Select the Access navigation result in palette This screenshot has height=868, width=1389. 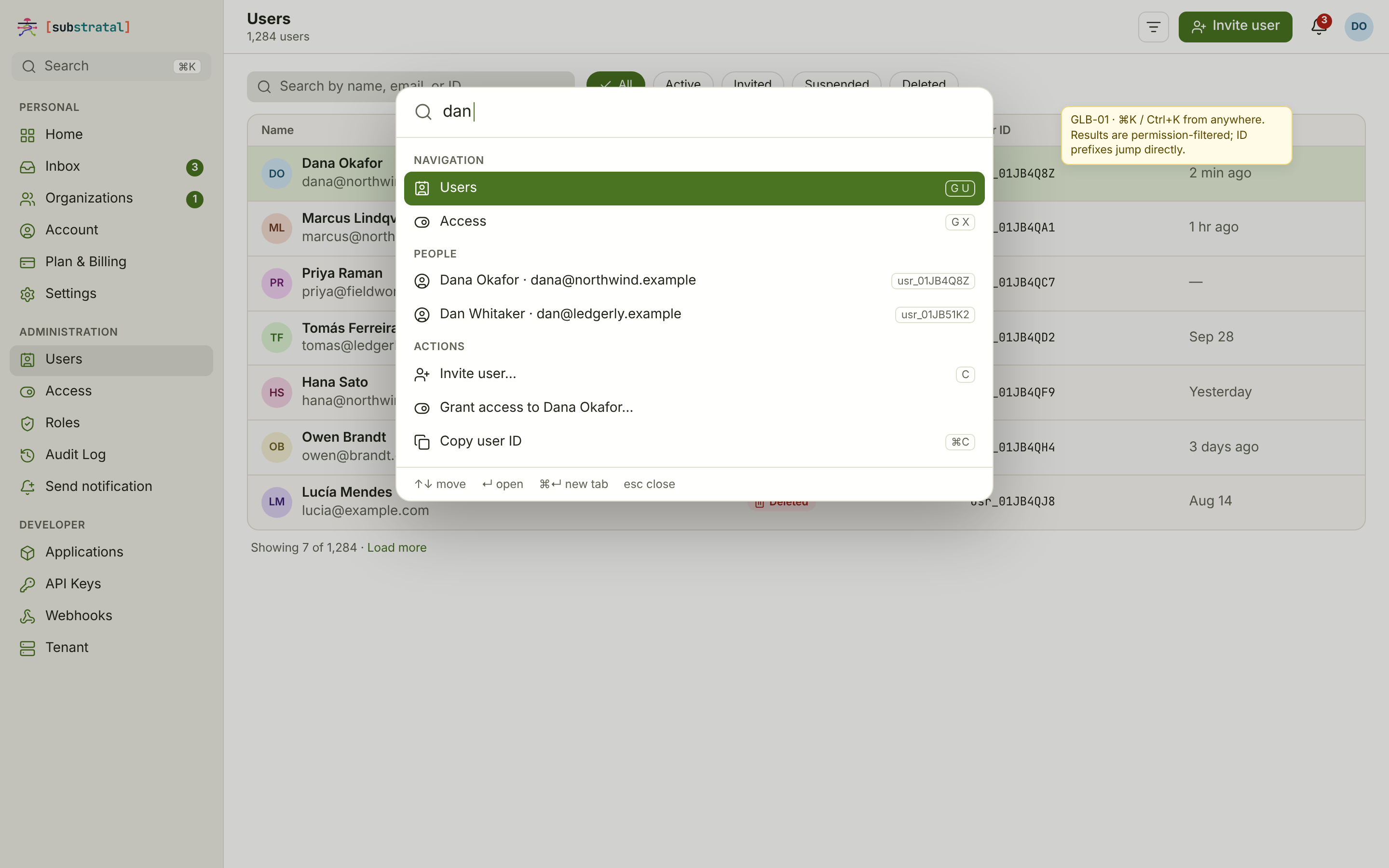(694, 222)
